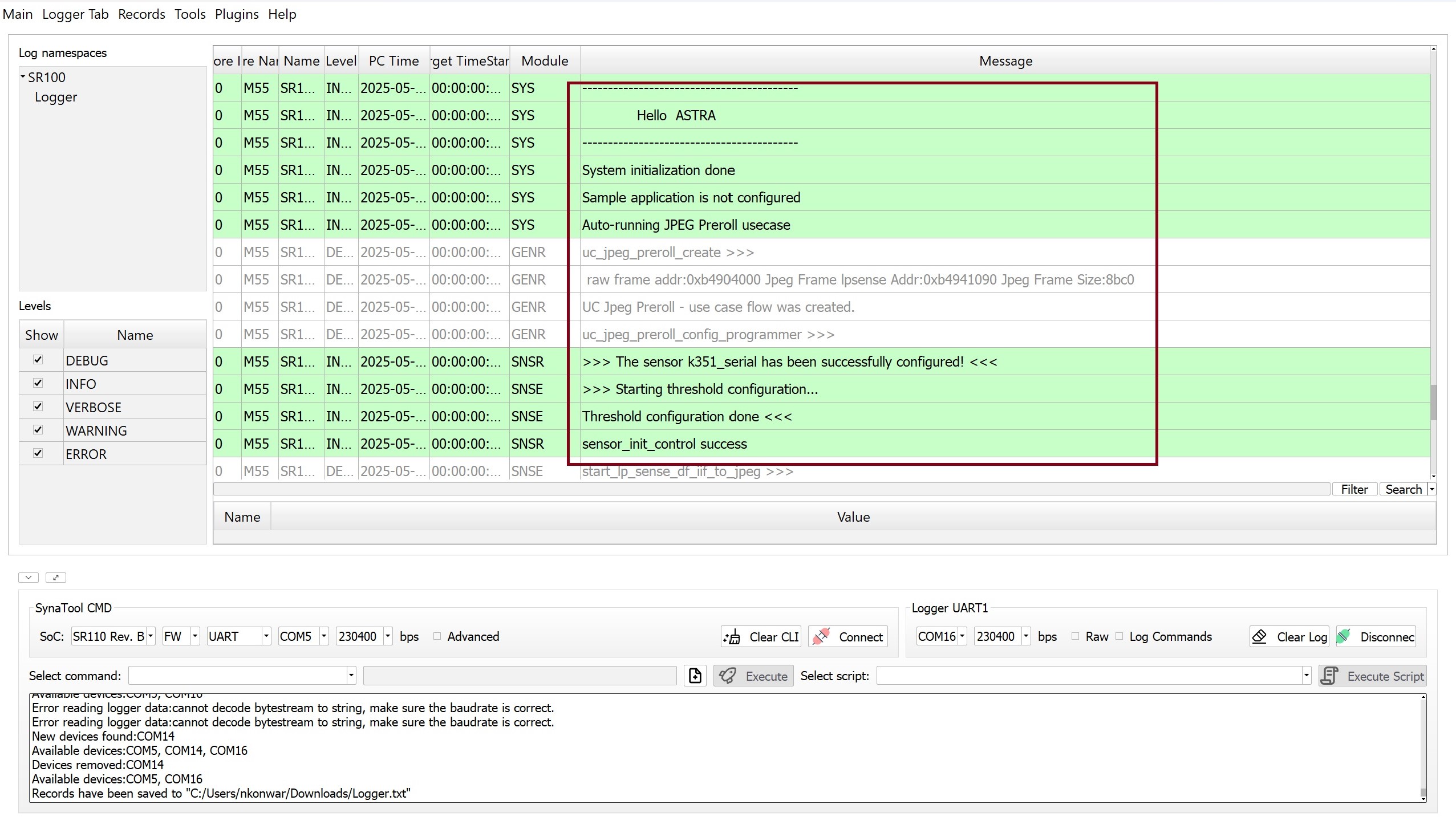The image size is (1456, 829).
Task: Collapse the SR100 namespace tree node
Action: [x=23, y=76]
